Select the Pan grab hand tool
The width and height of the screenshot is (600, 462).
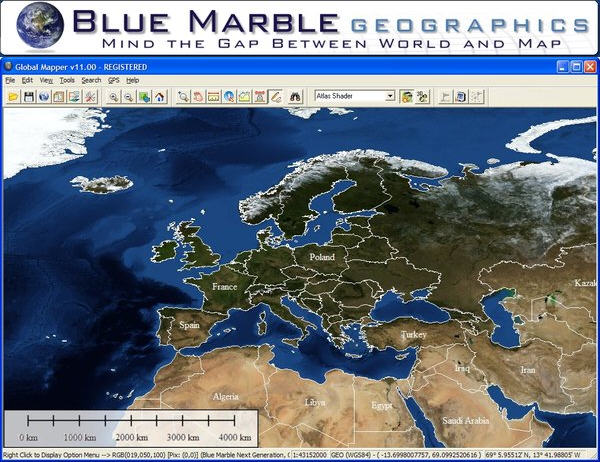point(199,96)
